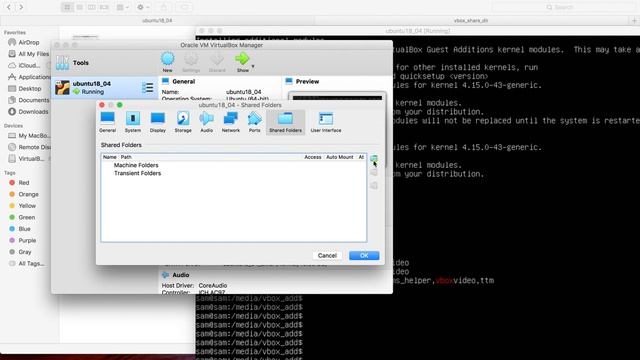Confirm the dialog with OK
This screenshot has width=640, height=360.
point(364,256)
